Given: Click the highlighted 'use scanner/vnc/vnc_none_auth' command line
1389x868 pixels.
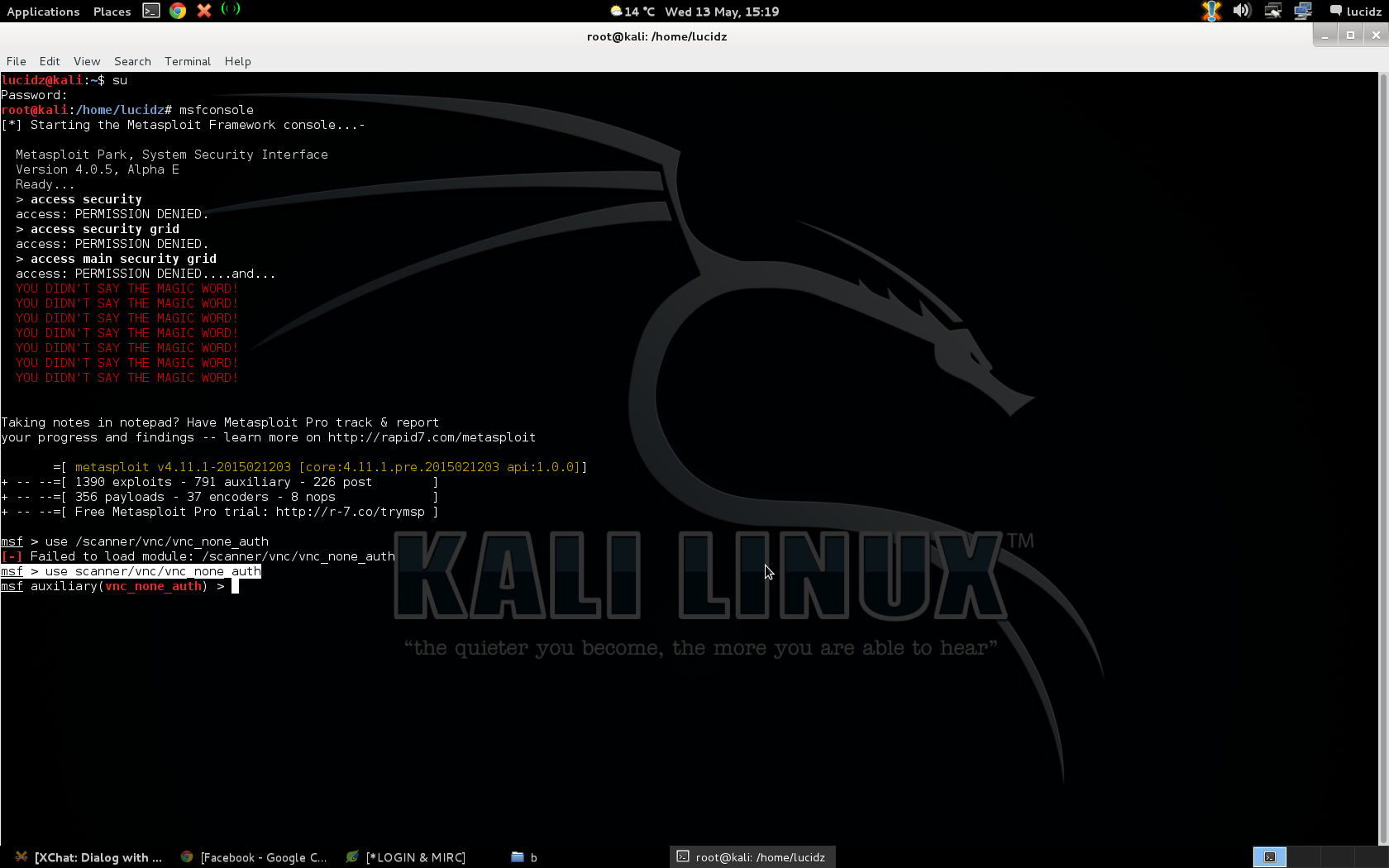Looking at the screenshot, I should pos(131,571).
